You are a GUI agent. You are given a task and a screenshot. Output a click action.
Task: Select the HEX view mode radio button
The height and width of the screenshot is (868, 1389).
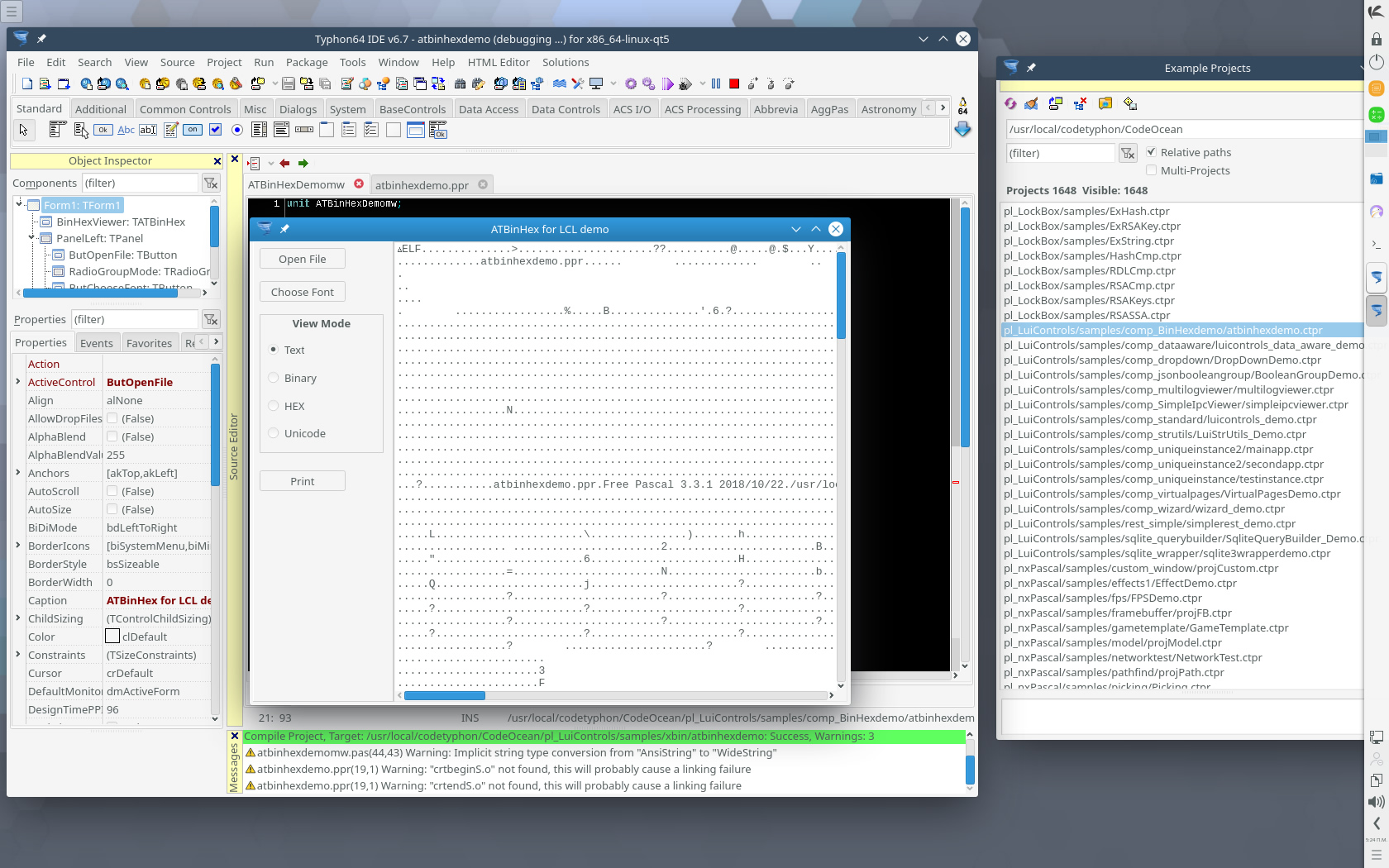click(x=274, y=406)
